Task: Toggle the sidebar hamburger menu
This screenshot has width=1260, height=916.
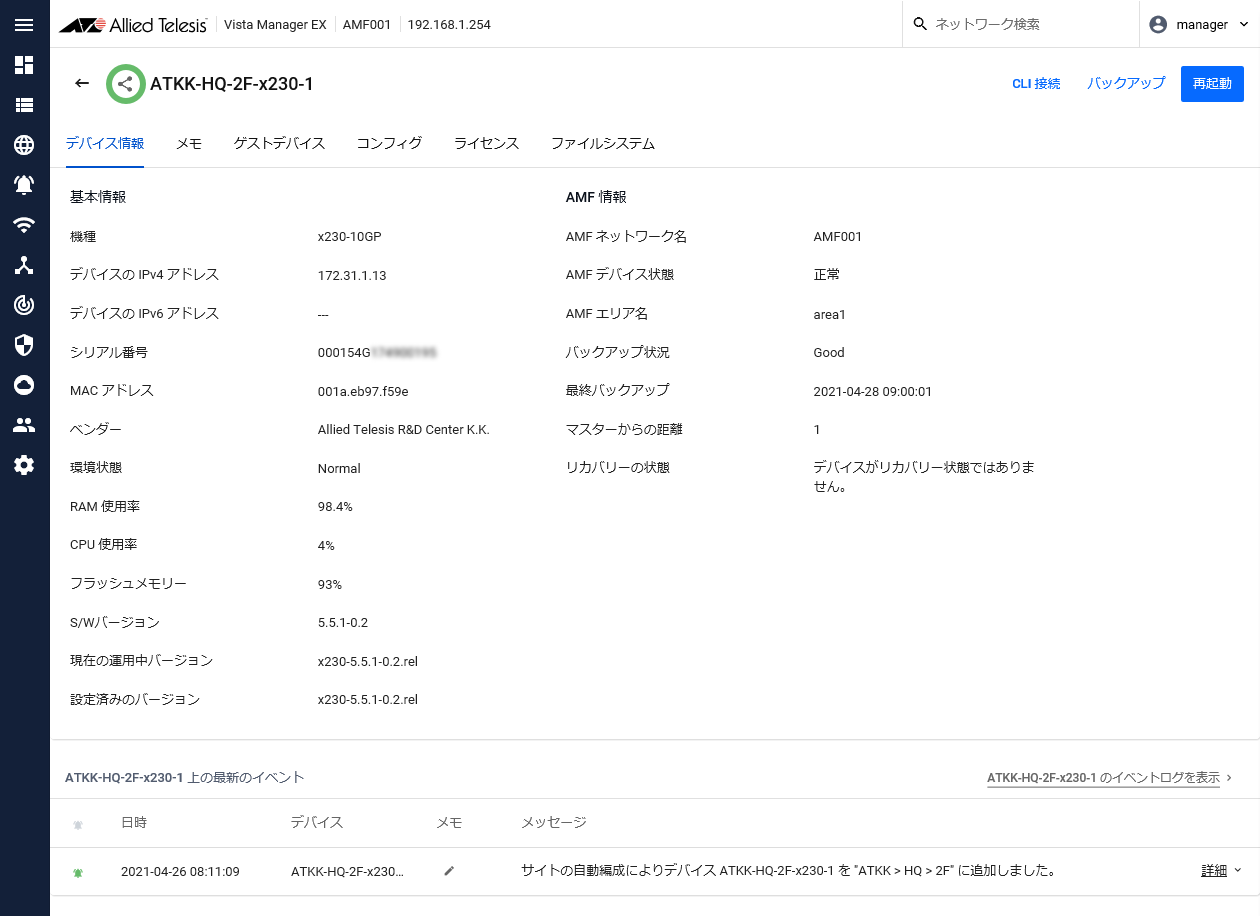Action: click(x=24, y=25)
